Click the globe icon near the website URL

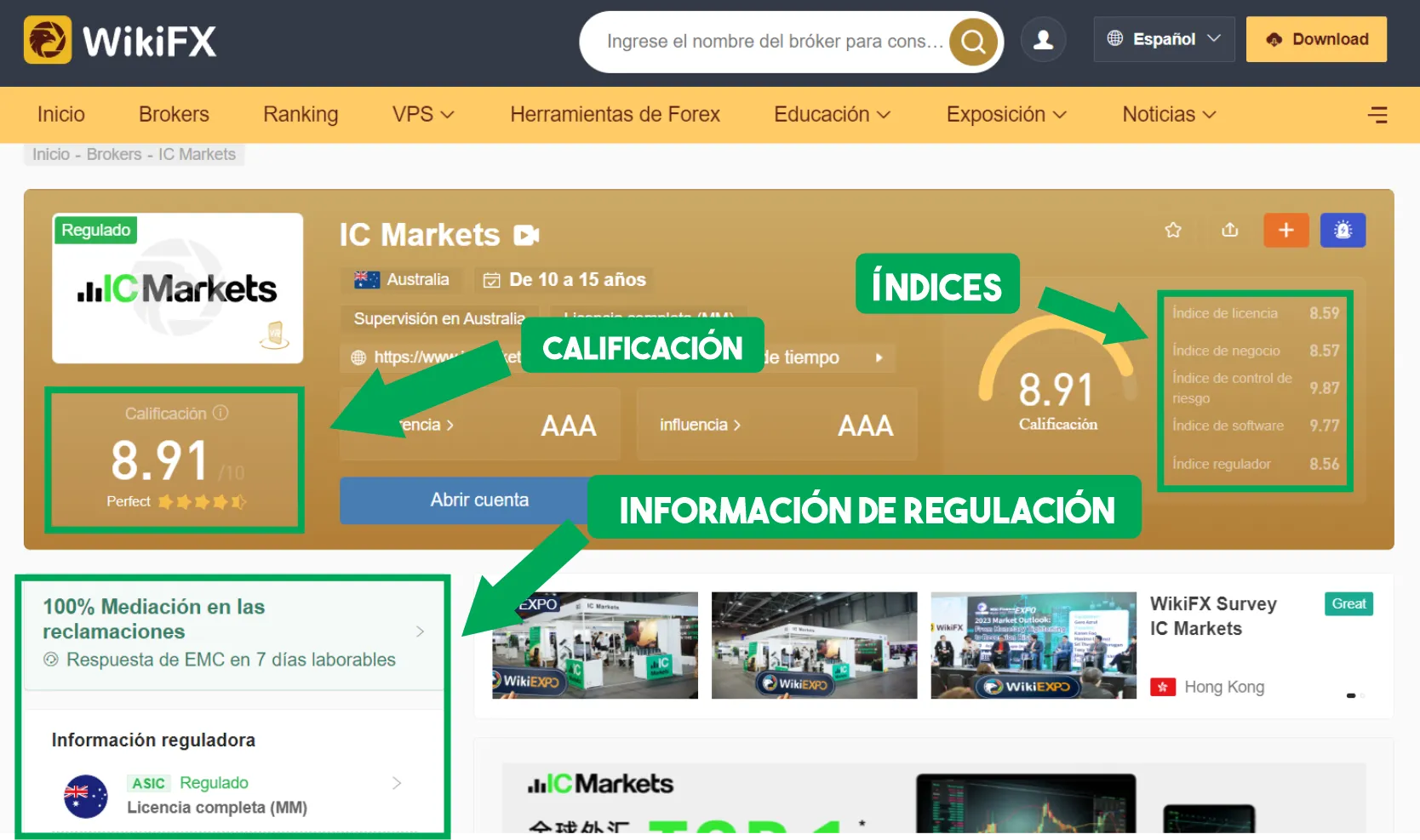pyautogui.click(x=358, y=357)
